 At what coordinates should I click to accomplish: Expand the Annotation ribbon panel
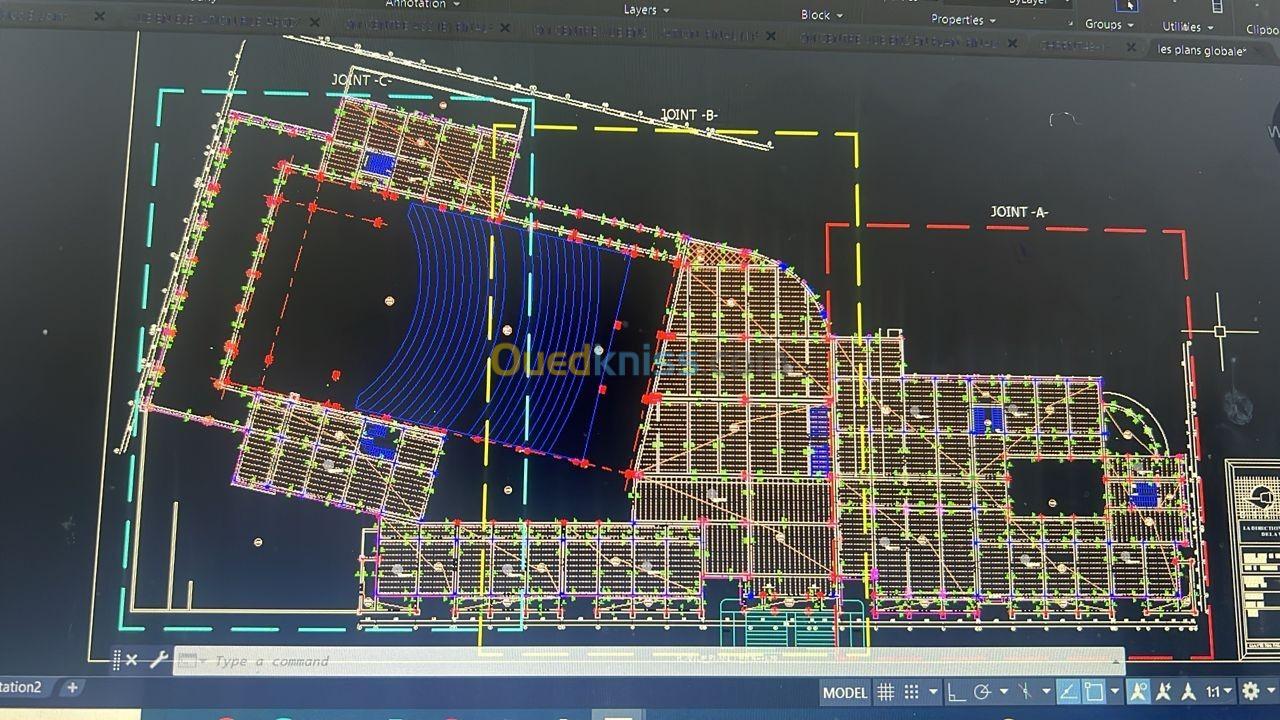pos(423,4)
